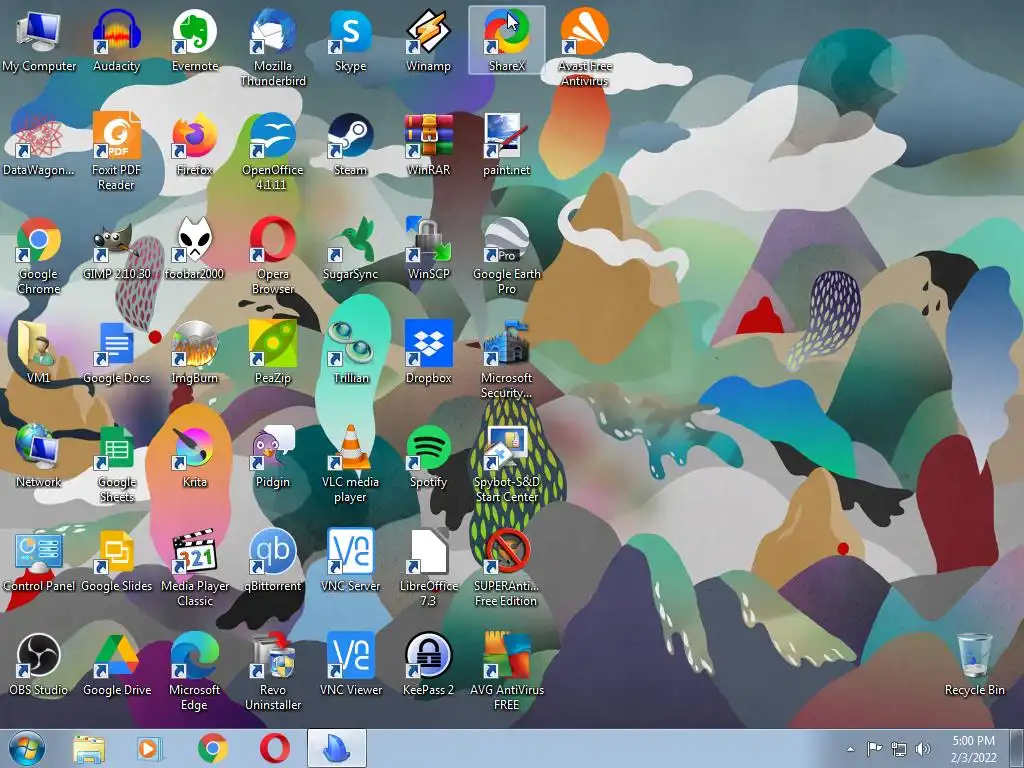Click the Google Chrome desktop shortcut

tap(39, 255)
